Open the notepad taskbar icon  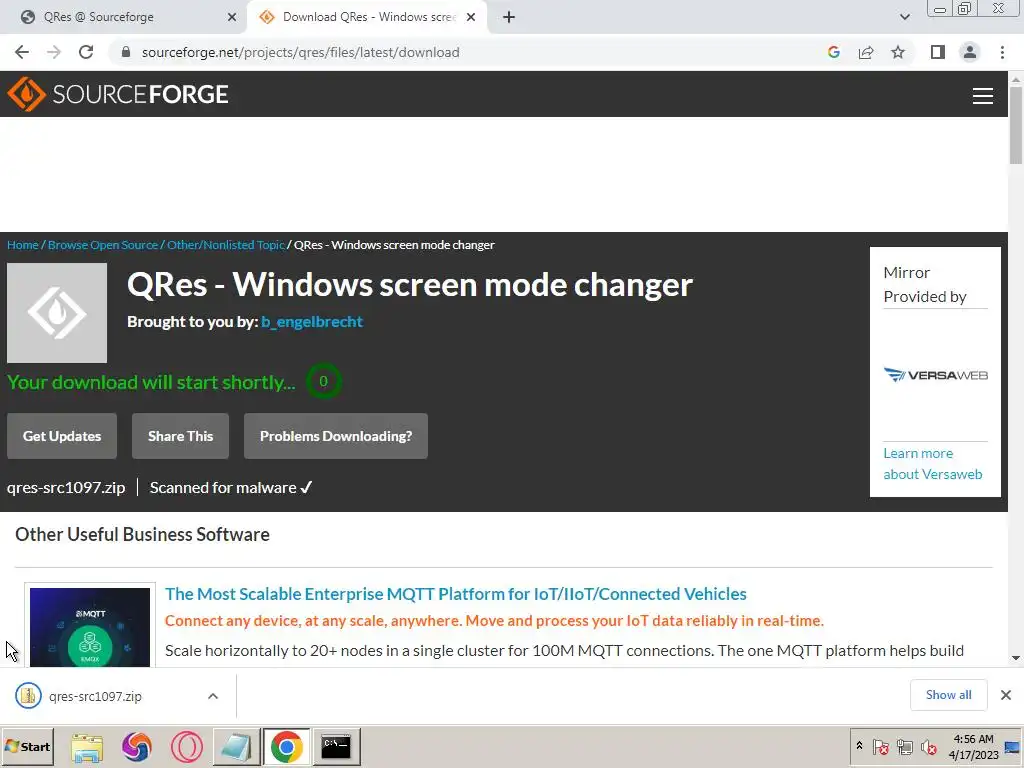pyautogui.click(x=236, y=747)
